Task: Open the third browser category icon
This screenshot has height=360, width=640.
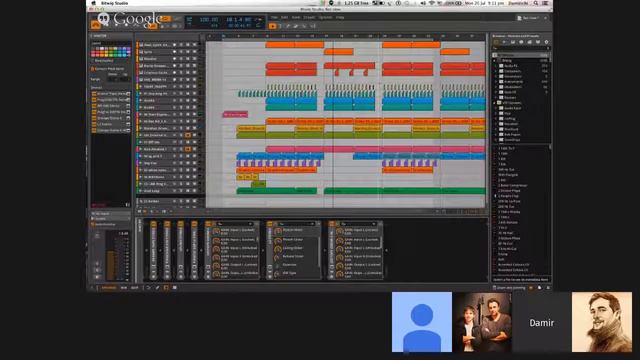Action: click(513, 42)
